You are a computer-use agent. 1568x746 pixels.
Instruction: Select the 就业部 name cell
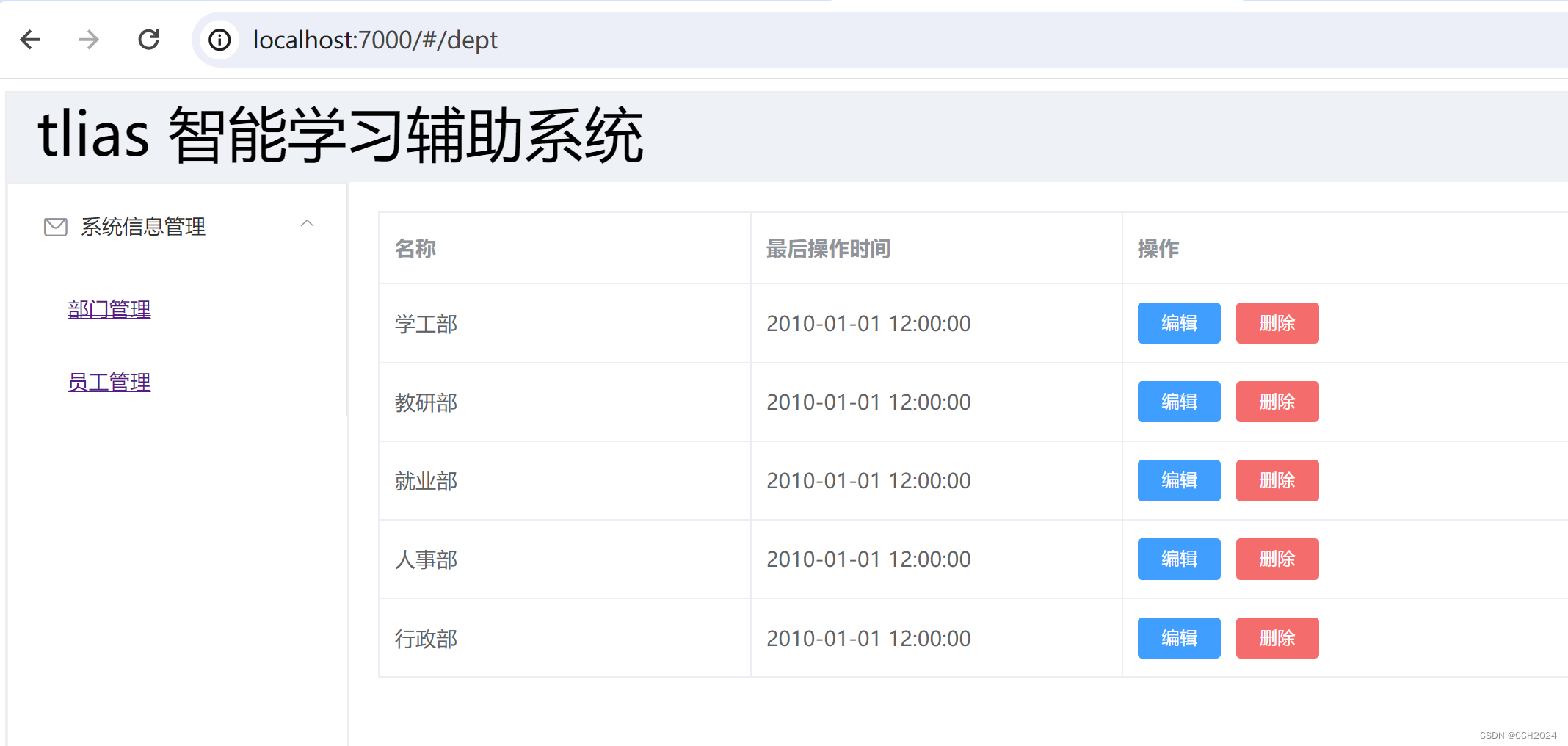[565, 480]
